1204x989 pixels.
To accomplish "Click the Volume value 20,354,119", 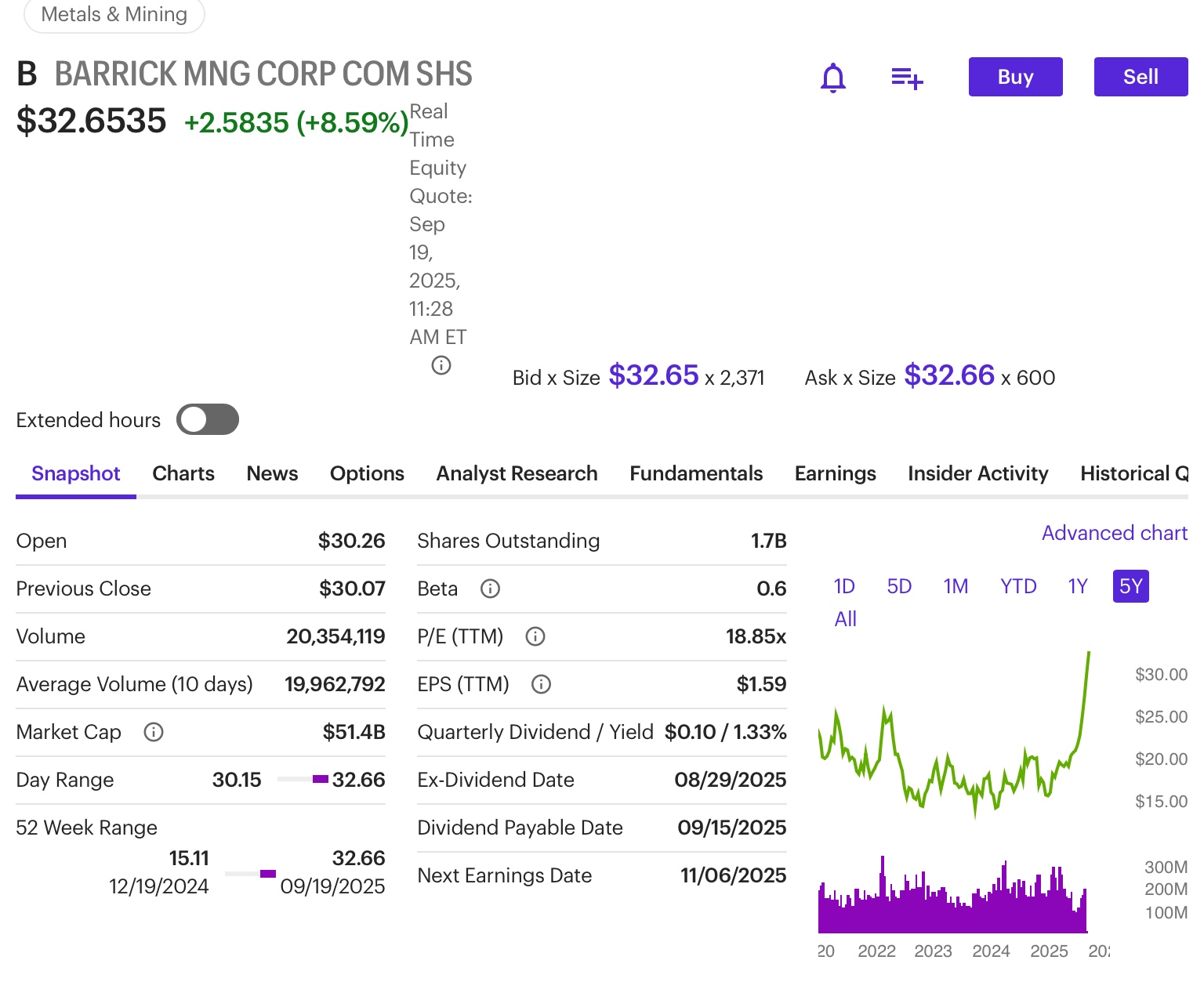I will (x=335, y=636).
